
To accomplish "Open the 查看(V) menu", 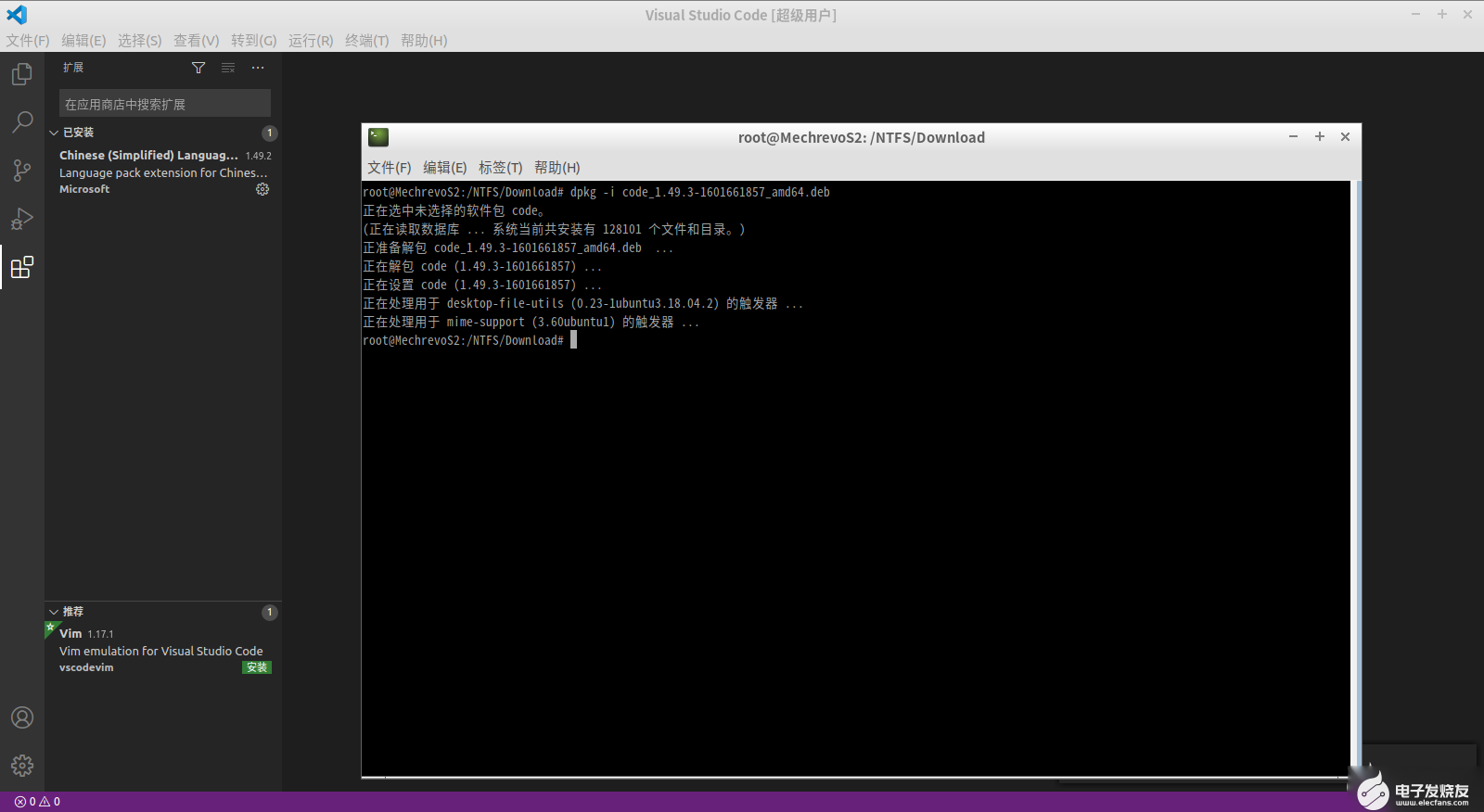I will 197,41.
